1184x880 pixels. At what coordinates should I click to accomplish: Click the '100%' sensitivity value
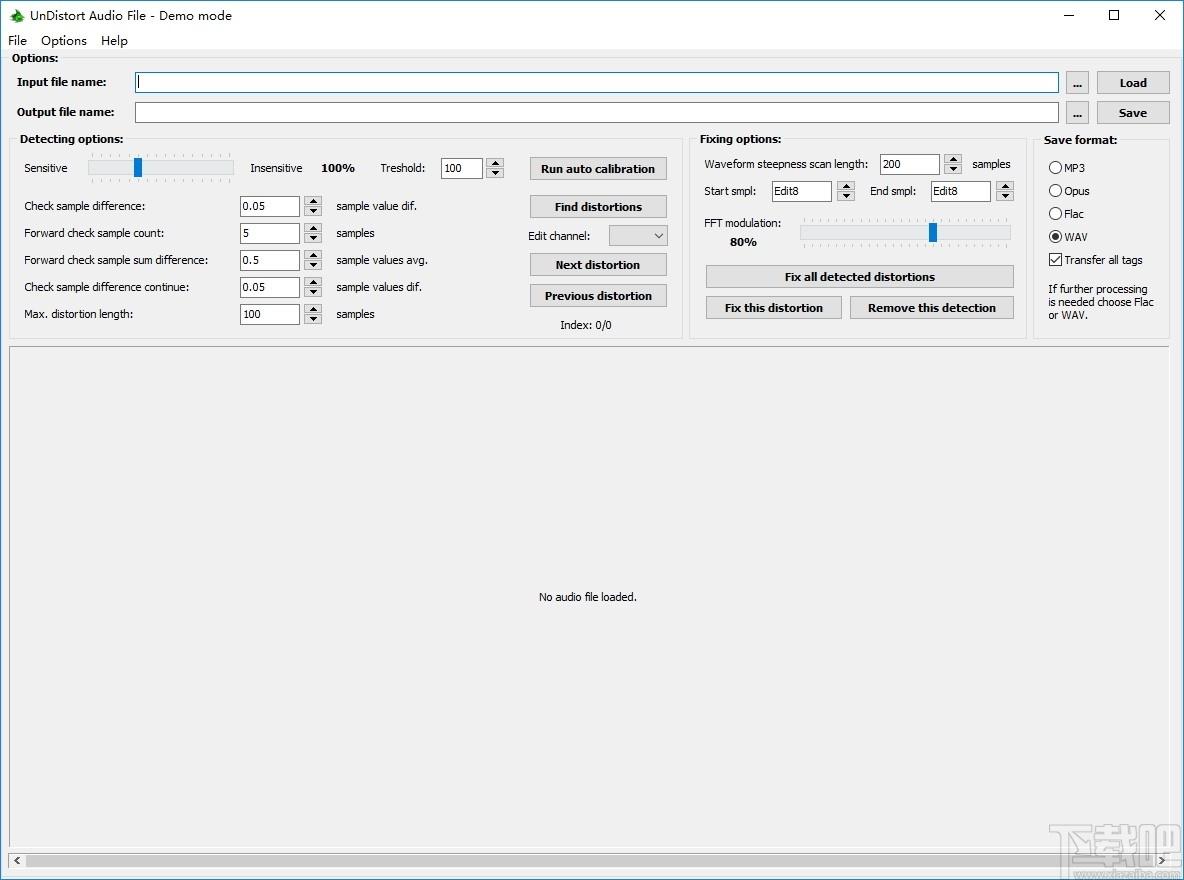tap(338, 168)
